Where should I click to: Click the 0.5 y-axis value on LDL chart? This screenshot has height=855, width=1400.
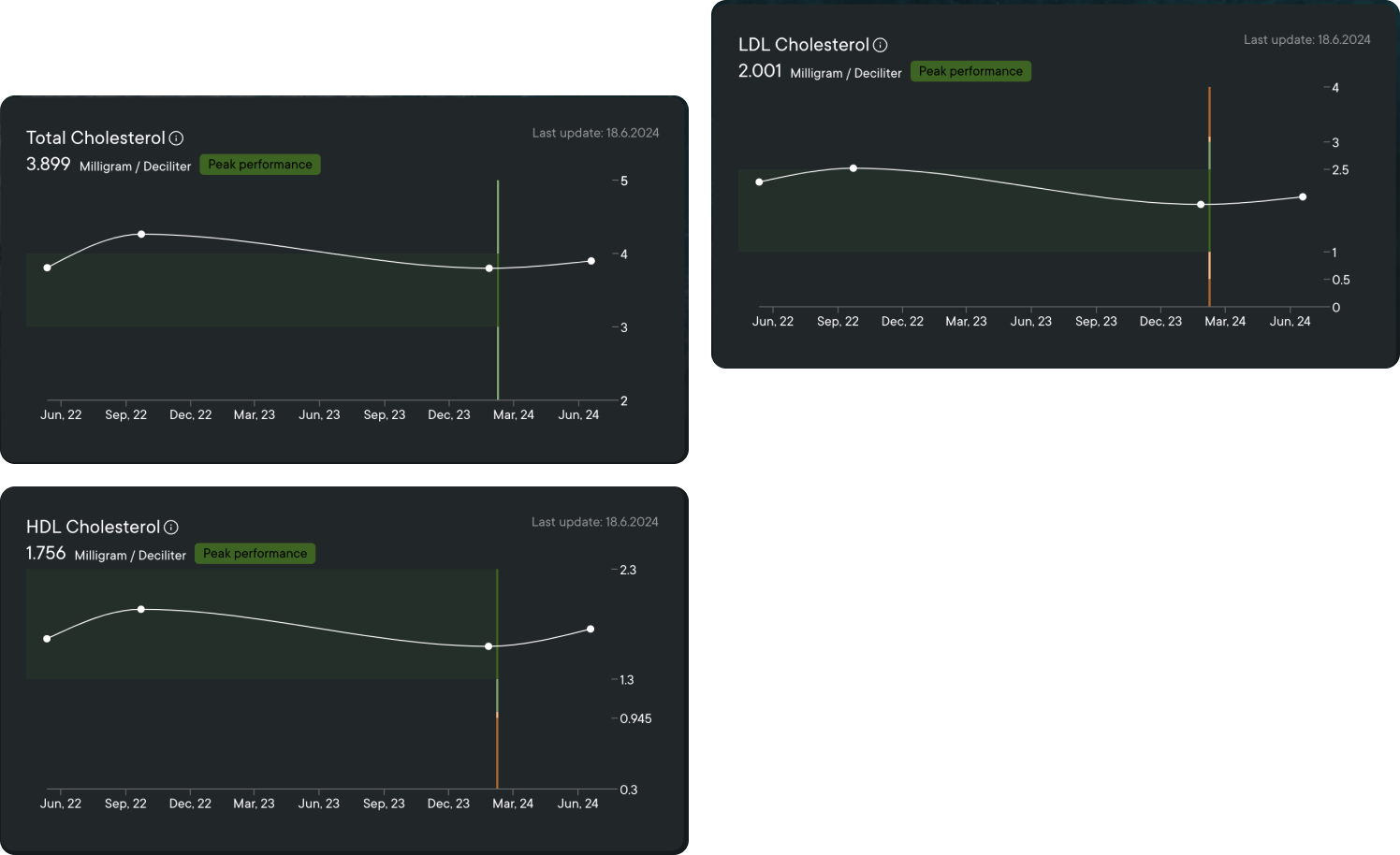click(x=1341, y=281)
